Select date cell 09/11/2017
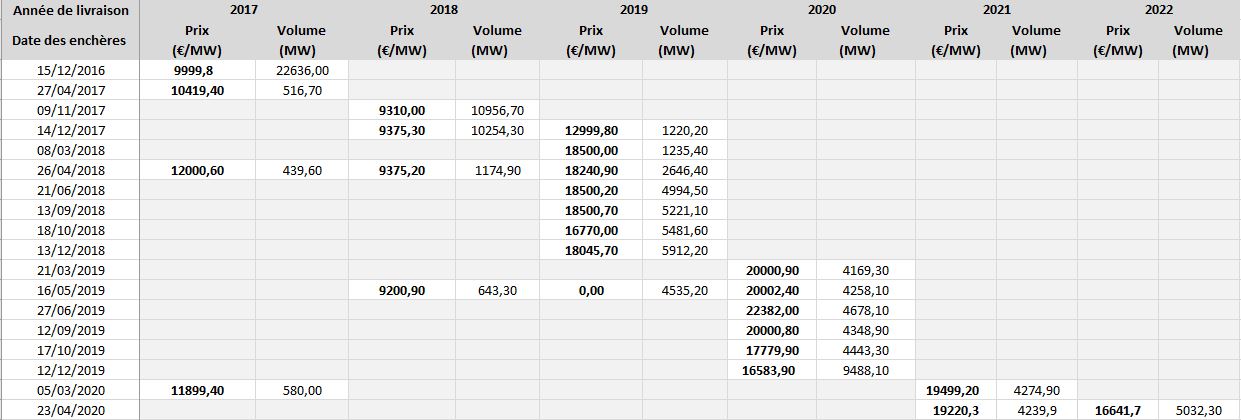The height and width of the screenshot is (420, 1241). click(70, 110)
